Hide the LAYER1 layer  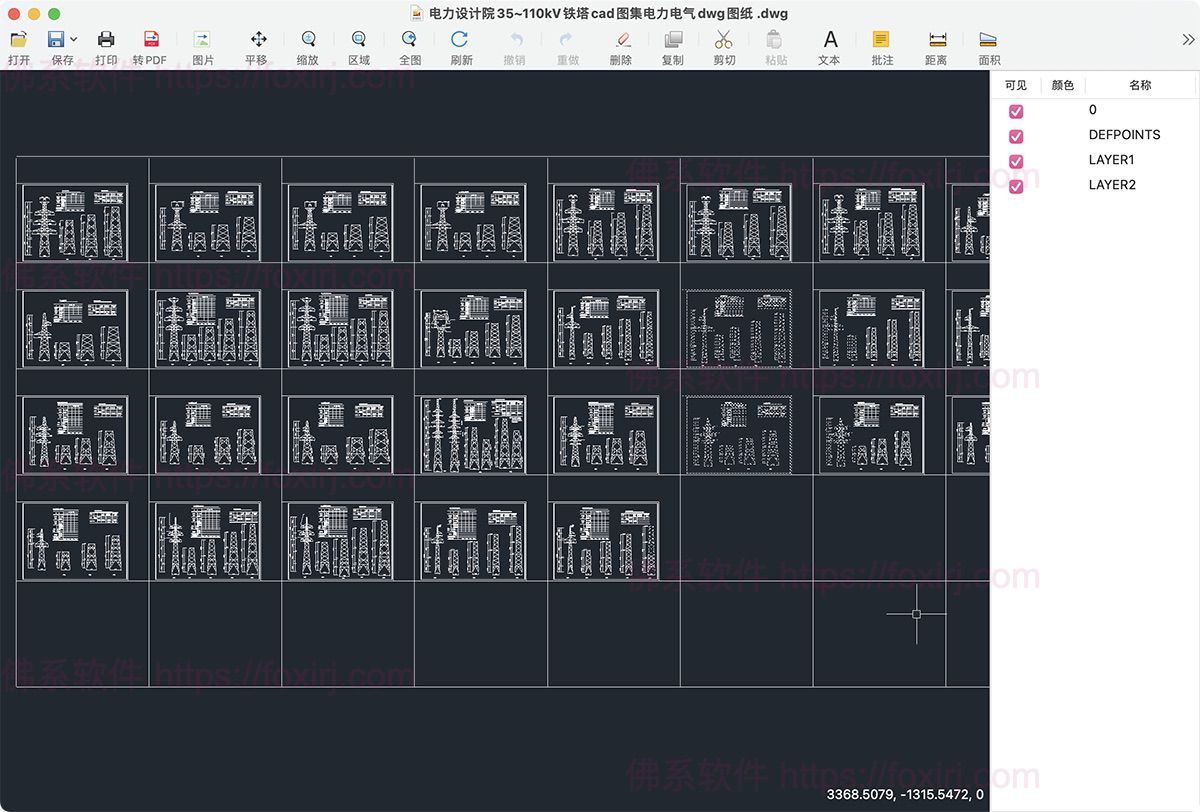(x=1016, y=161)
